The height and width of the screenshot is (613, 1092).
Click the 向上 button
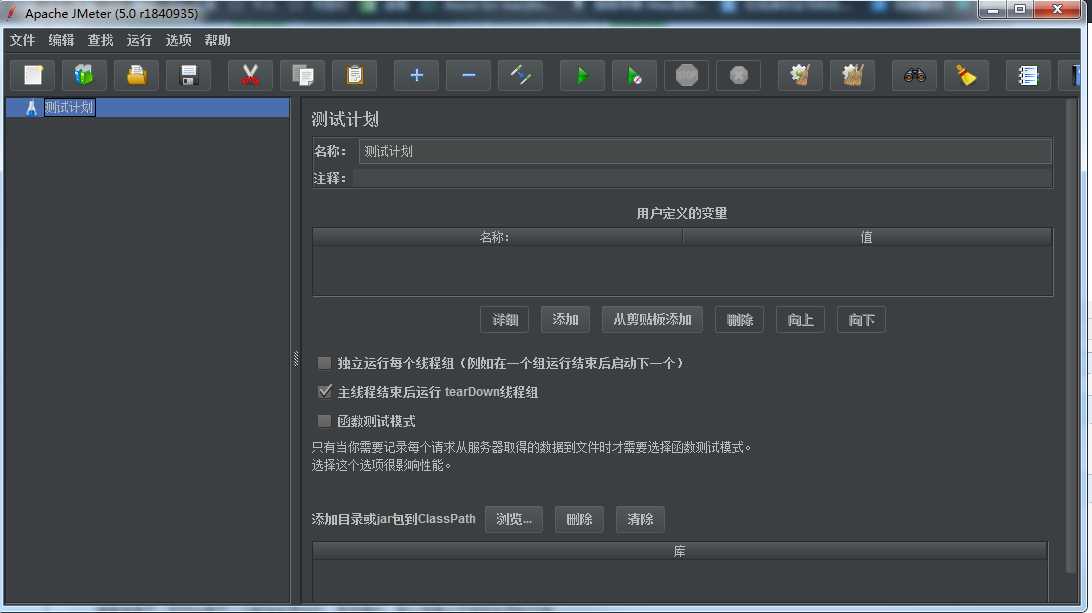point(800,320)
